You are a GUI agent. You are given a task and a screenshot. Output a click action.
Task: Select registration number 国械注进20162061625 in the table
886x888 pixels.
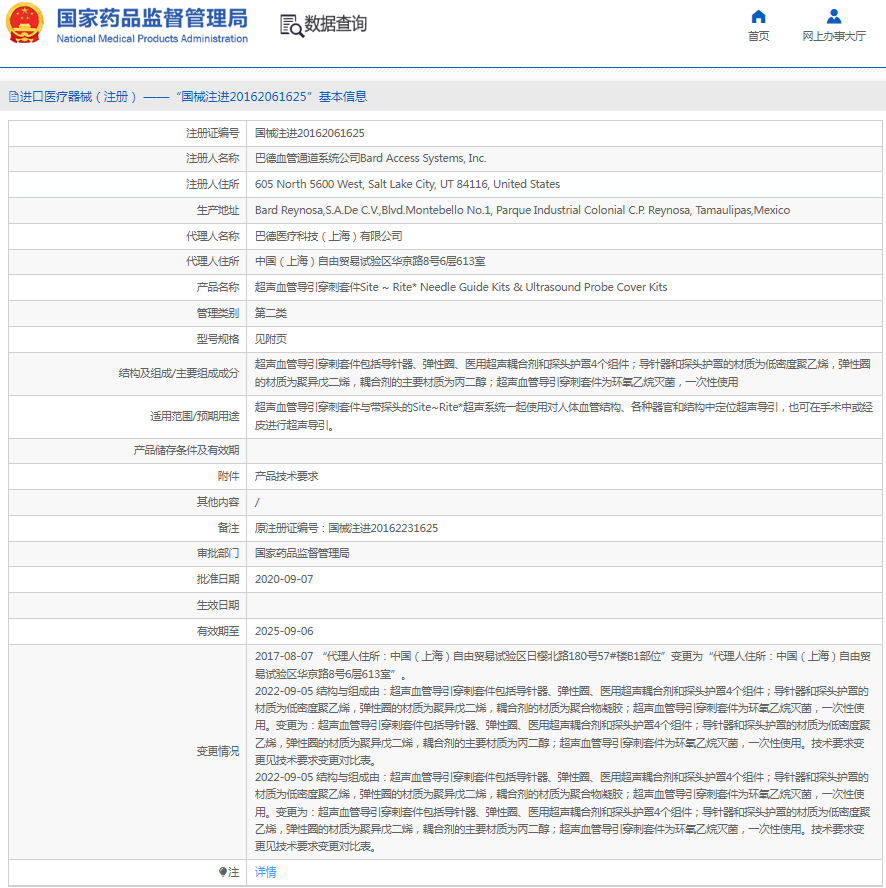[309, 133]
